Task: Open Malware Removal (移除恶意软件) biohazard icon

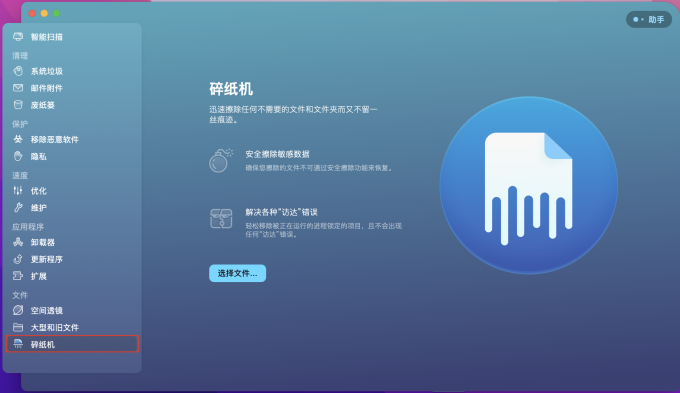Action: 18,139
